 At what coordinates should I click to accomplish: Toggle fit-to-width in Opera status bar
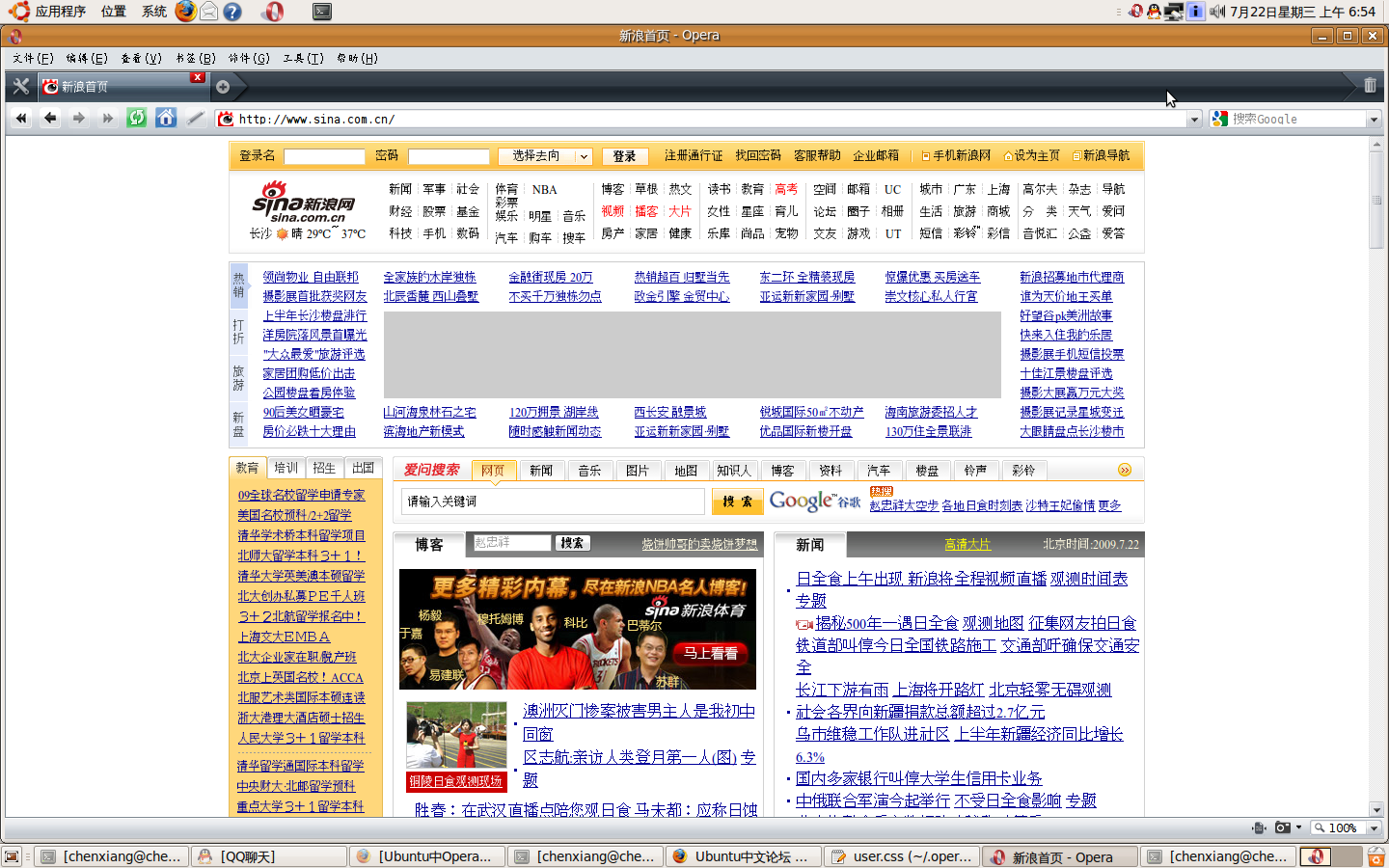1259,827
